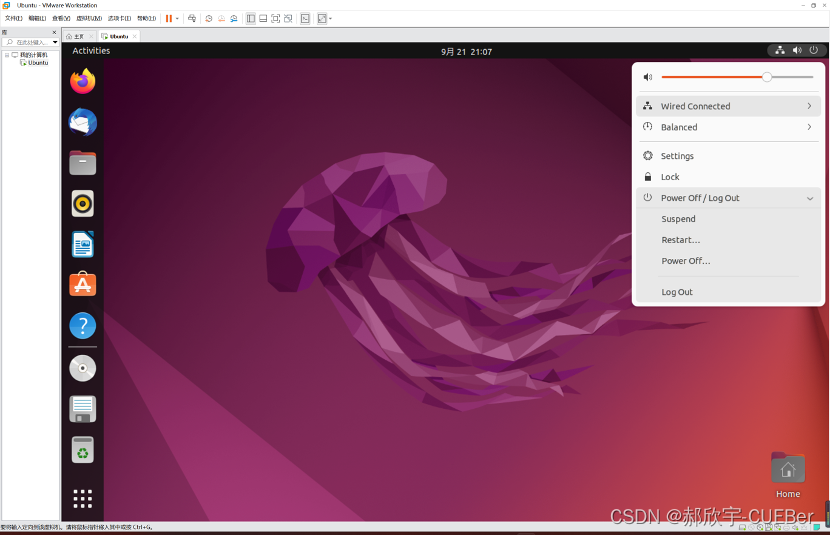Open Rhythmbox music player from dock
The width and height of the screenshot is (830, 536).
click(83, 204)
